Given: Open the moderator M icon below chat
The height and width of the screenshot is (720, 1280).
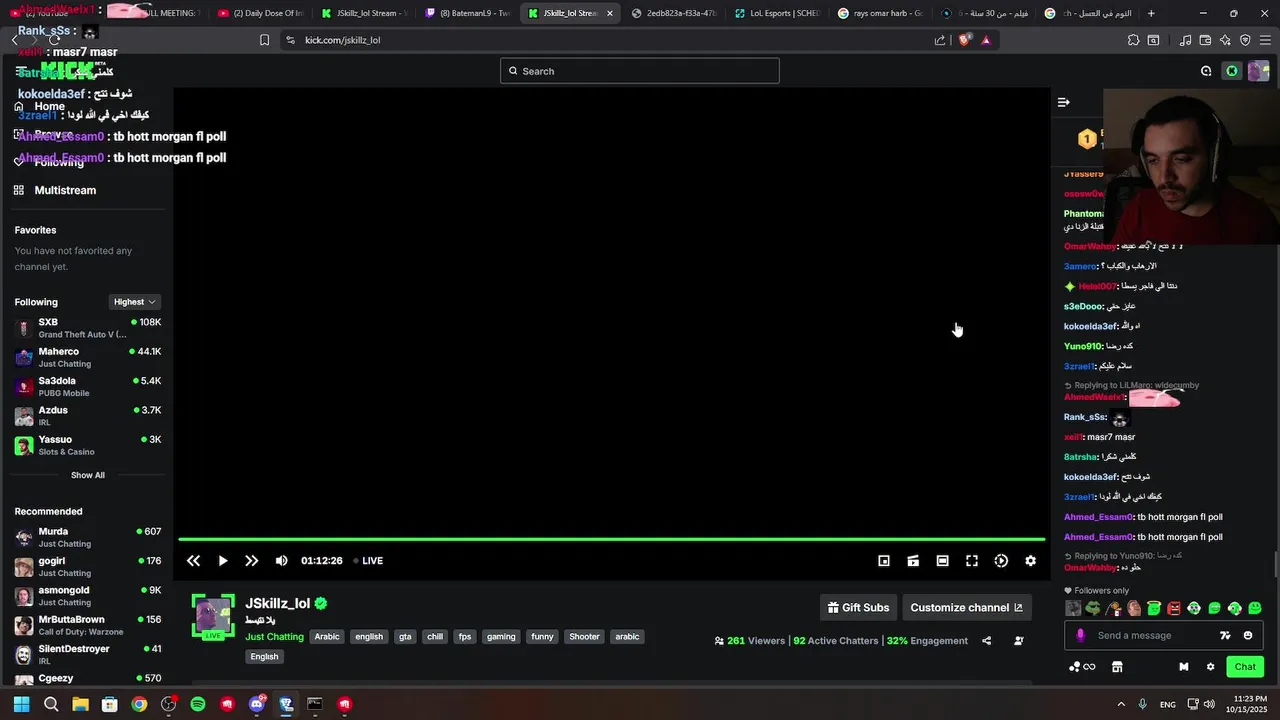Looking at the screenshot, I should pos(1184,667).
